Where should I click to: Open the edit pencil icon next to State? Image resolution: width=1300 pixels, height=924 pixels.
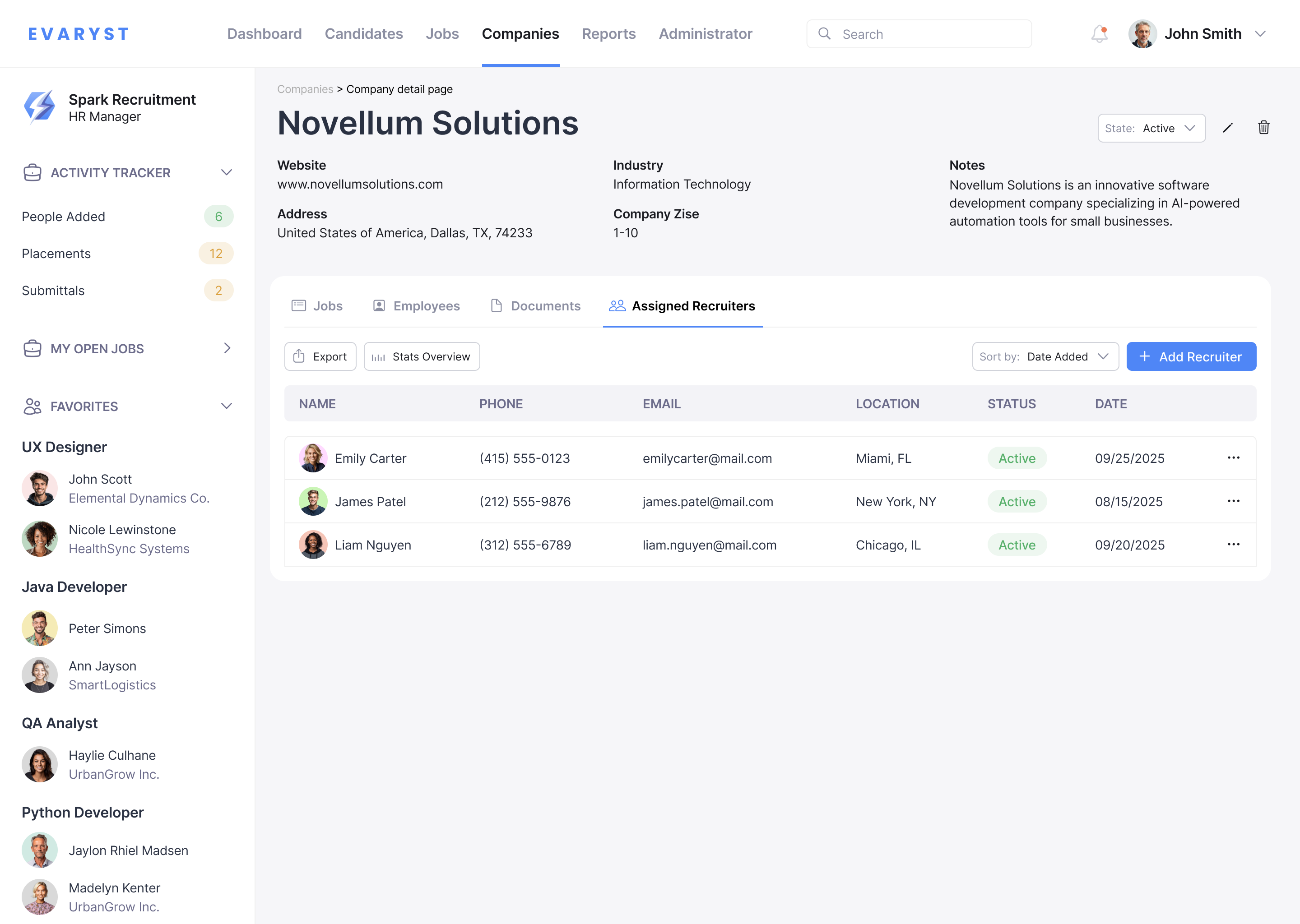[1228, 128]
